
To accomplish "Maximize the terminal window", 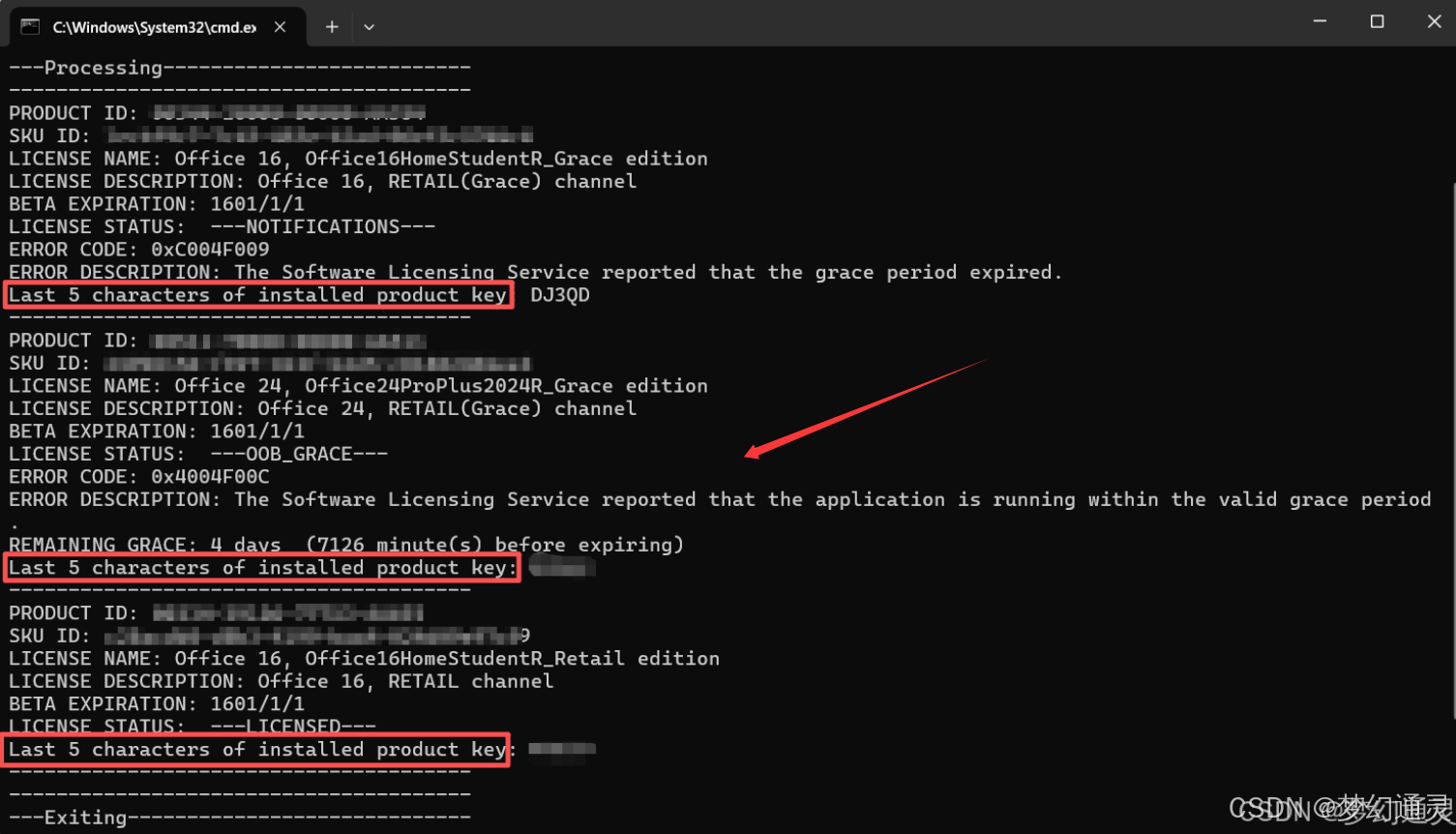I will (x=1377, y=21).
